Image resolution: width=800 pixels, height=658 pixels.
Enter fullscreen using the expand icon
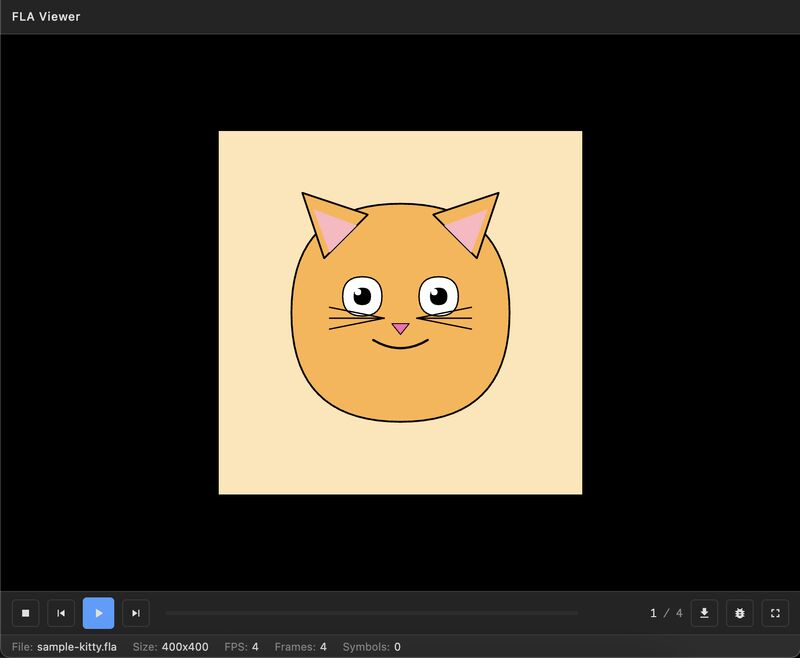[775, 613]
